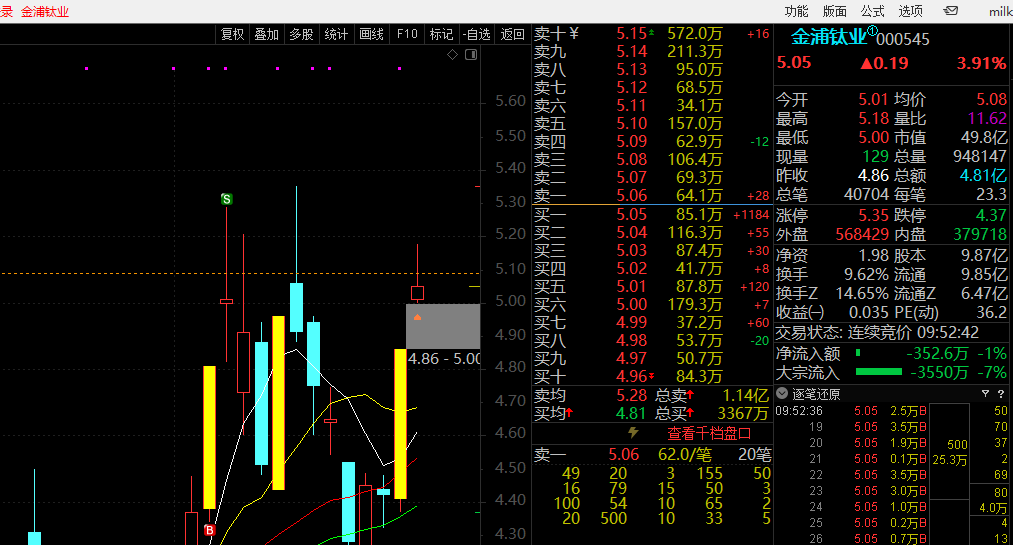Click the 内盘 379718 value
The image size is (1013, 545).
click(x=980, y=234)
